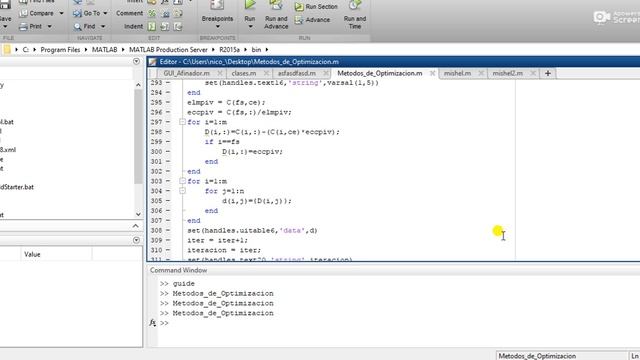Toggle a breakpoint on line 305

coord(168,201)
